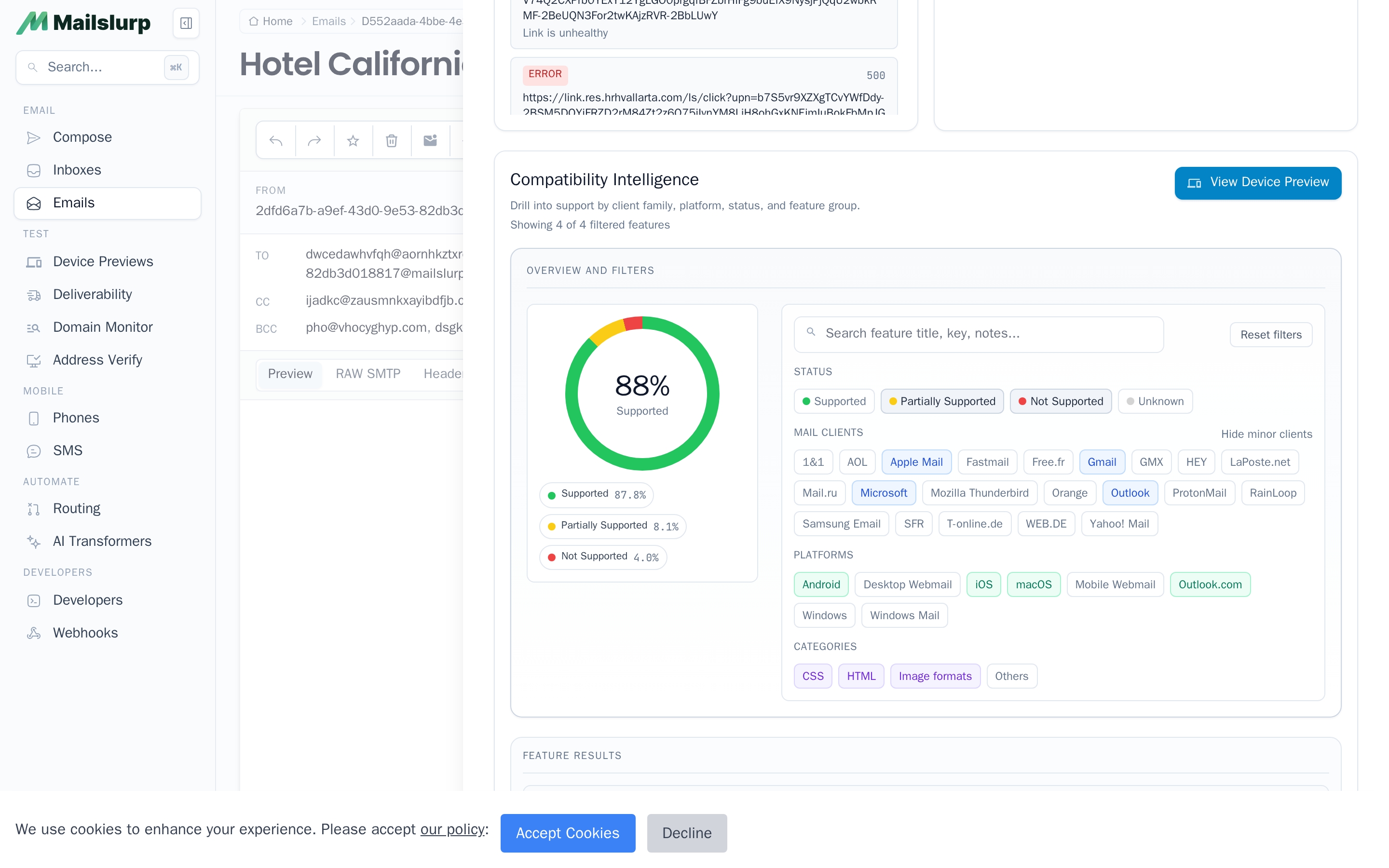Switch to the RAW SMTP tab
This screenshot has width=1389, height=868.
(368, 374)
